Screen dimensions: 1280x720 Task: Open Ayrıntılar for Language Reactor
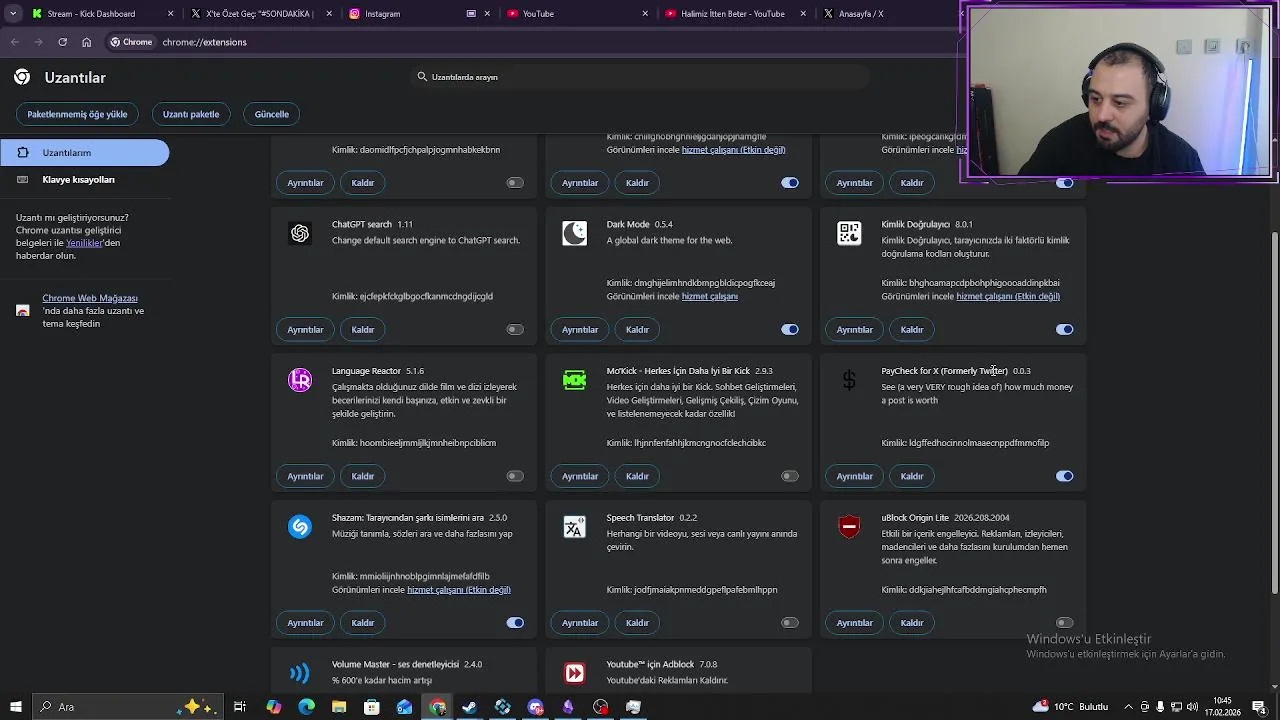(305, 476)
